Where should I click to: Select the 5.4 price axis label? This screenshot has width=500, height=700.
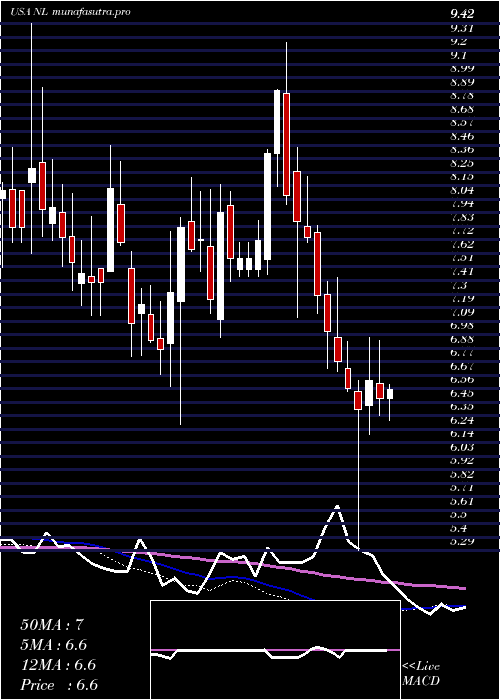tap(459, 528)
